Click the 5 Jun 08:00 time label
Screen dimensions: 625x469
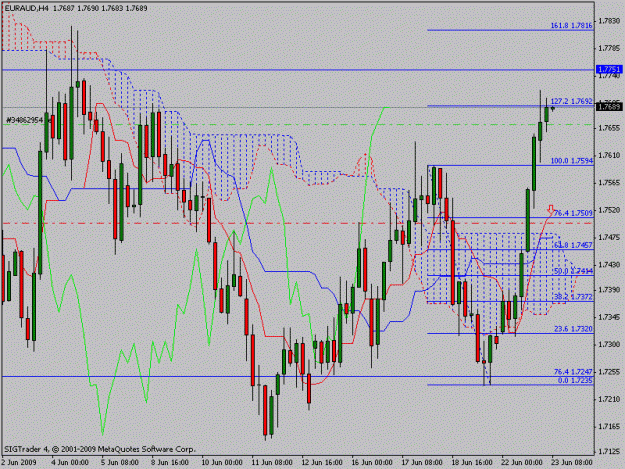pos(120,462)
